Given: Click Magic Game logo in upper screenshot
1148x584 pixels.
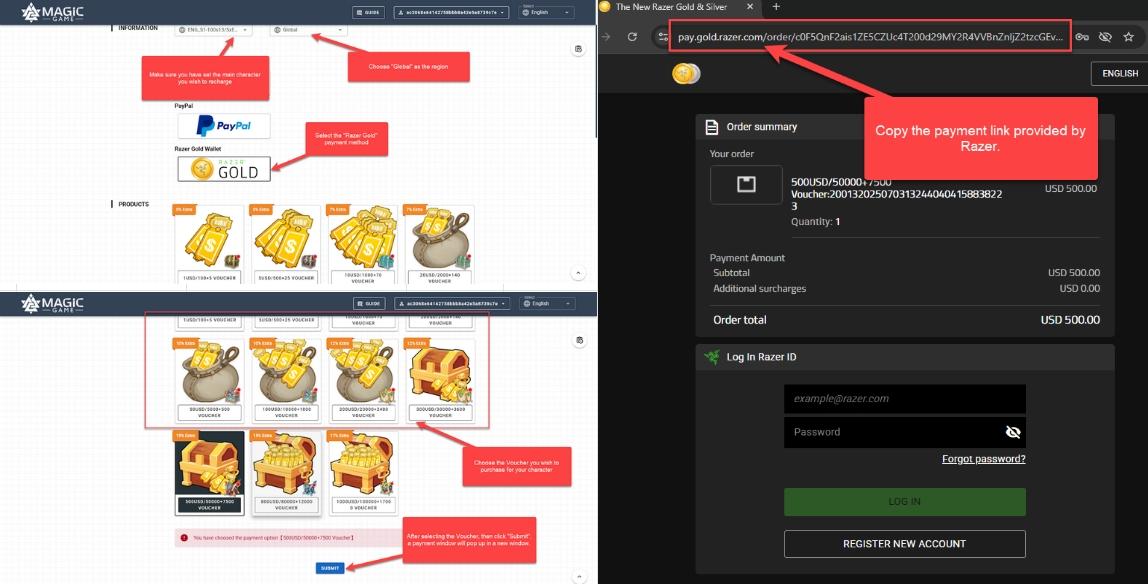Looking at the screenshot, I should pos(53,12).
